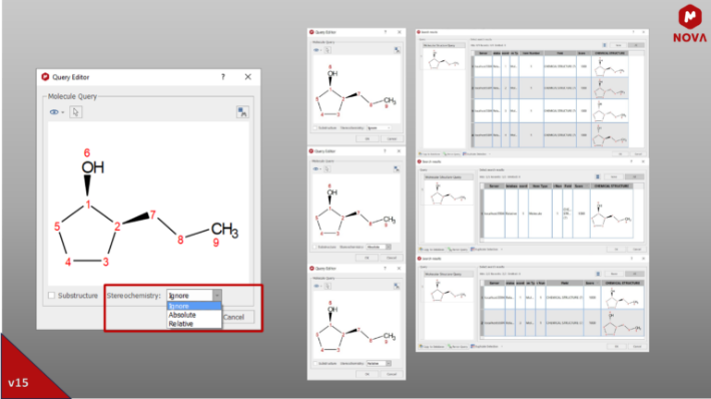Click the NOVA logo in the corner
This screenshot has width=711, height=399.
[690, 24]
